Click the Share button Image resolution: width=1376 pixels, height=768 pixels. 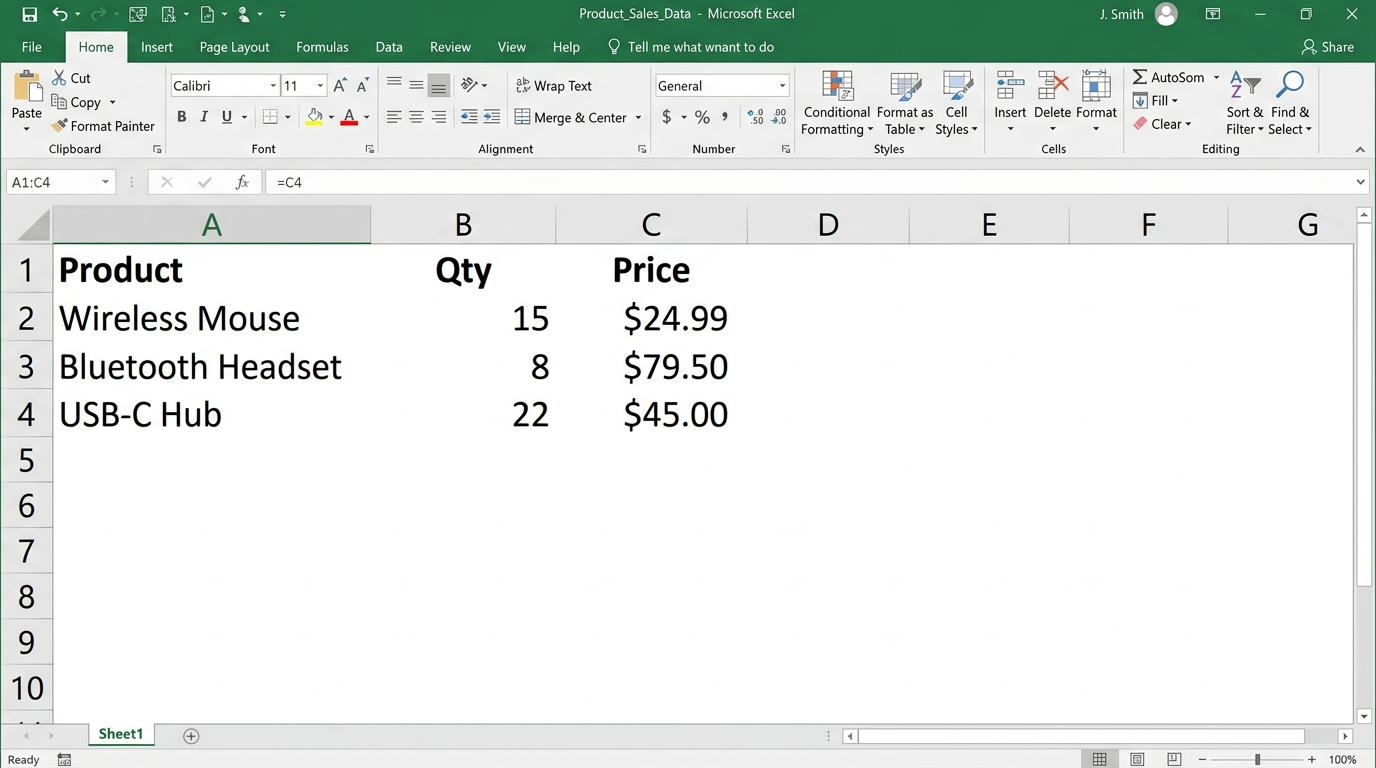(x=1327, y=47)
